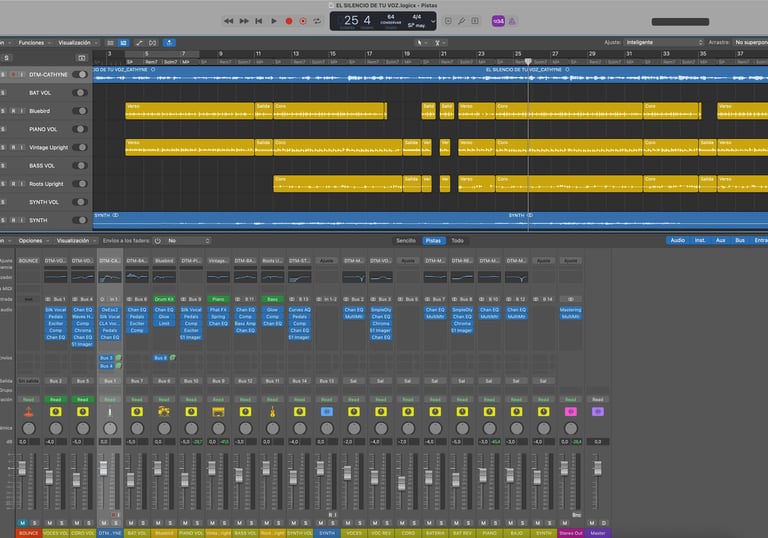
Task: Toggle the on/off switch for DTM-CATHYNE track
Action: tap(79, 74)
